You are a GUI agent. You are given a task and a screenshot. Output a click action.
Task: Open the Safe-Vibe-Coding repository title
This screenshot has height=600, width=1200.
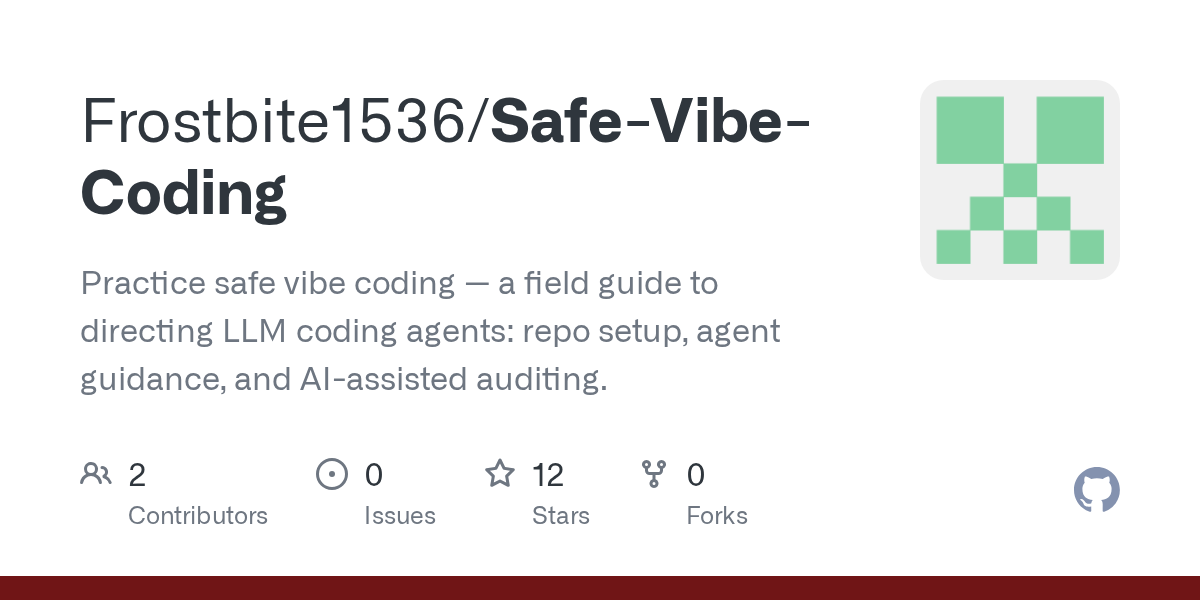click(447, 157)
